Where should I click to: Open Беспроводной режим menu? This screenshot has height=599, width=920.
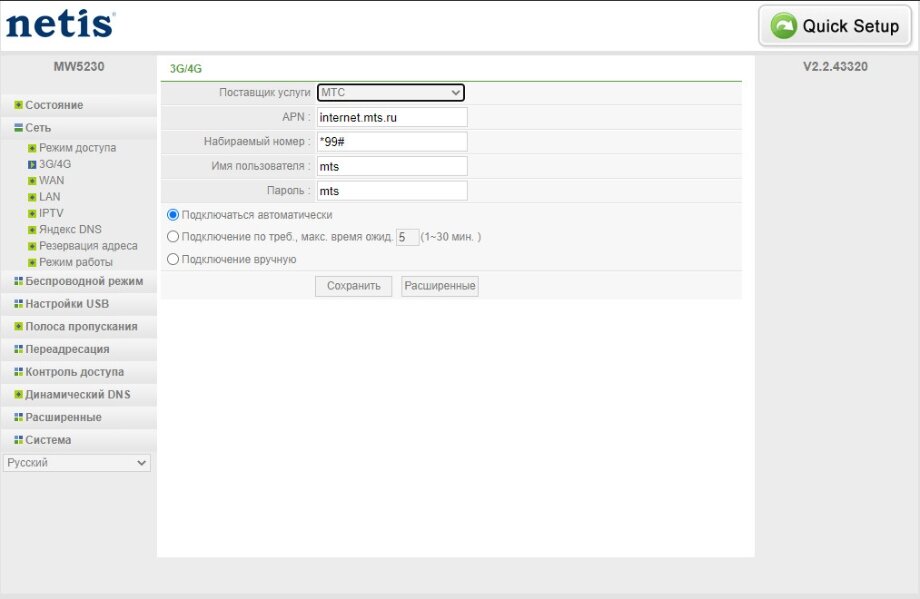coord(84,282)
